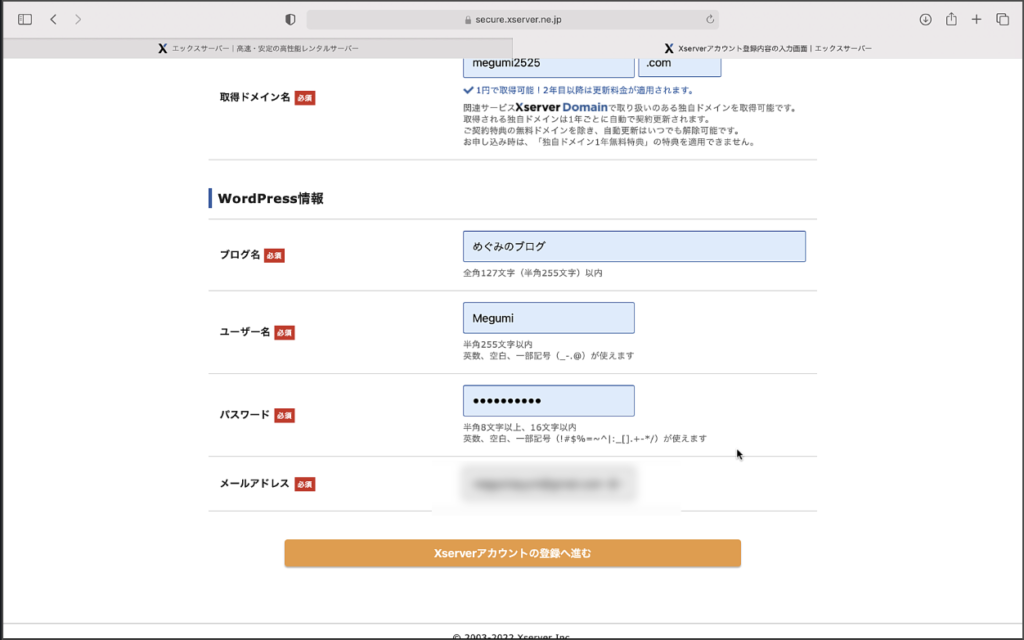Click the blurred メールアドレス field
1024x640 pixels.
[x=549, y=484]
